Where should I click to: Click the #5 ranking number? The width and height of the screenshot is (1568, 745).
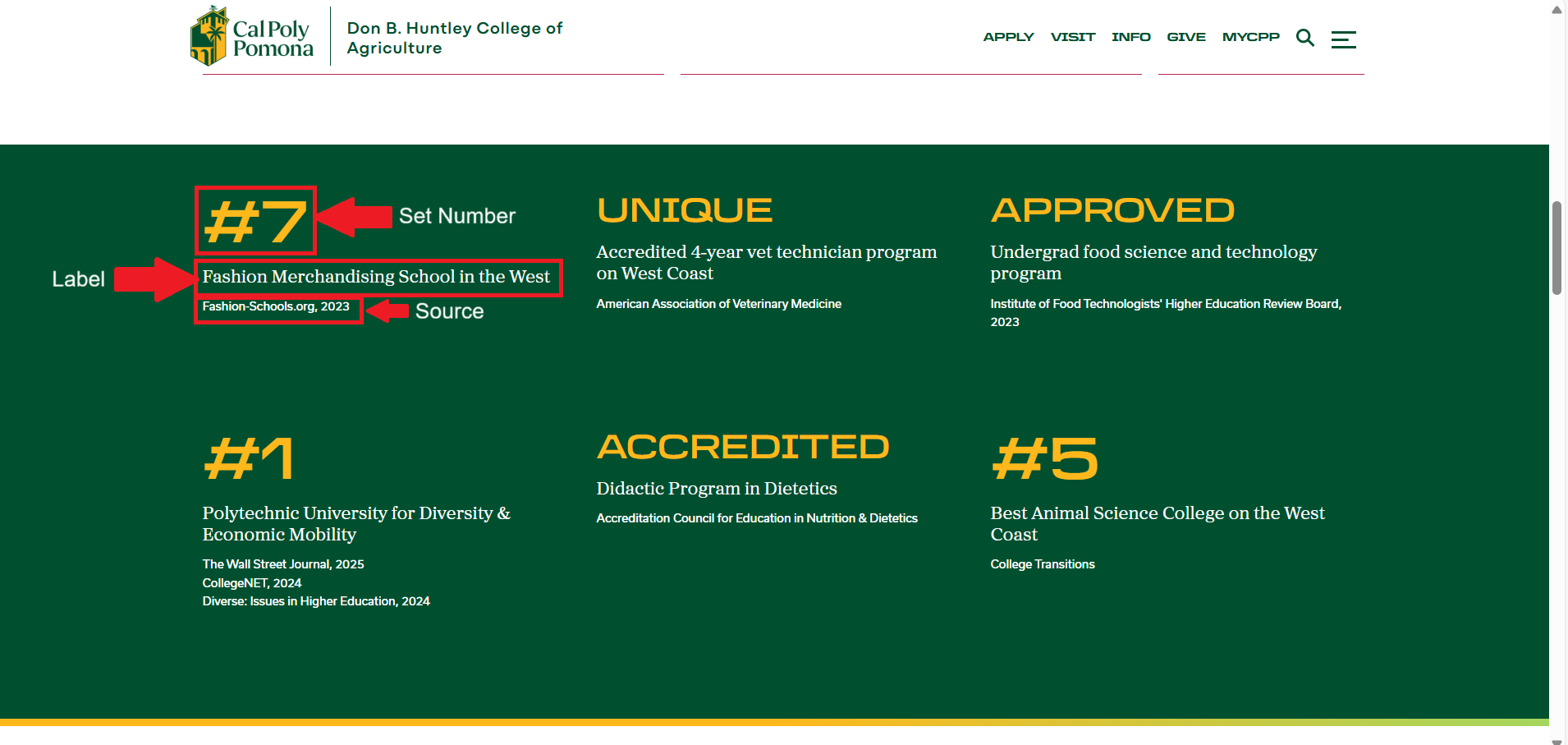(1044, 458)
